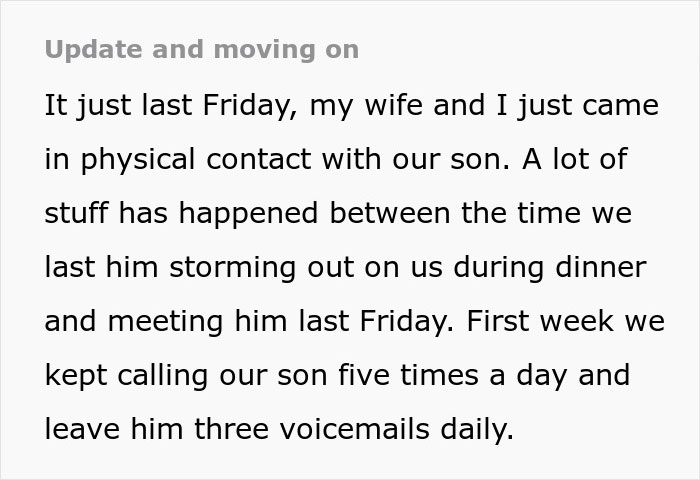Select the word 'leave'
The image size is (700, 480).
click(x=78, y=430)
